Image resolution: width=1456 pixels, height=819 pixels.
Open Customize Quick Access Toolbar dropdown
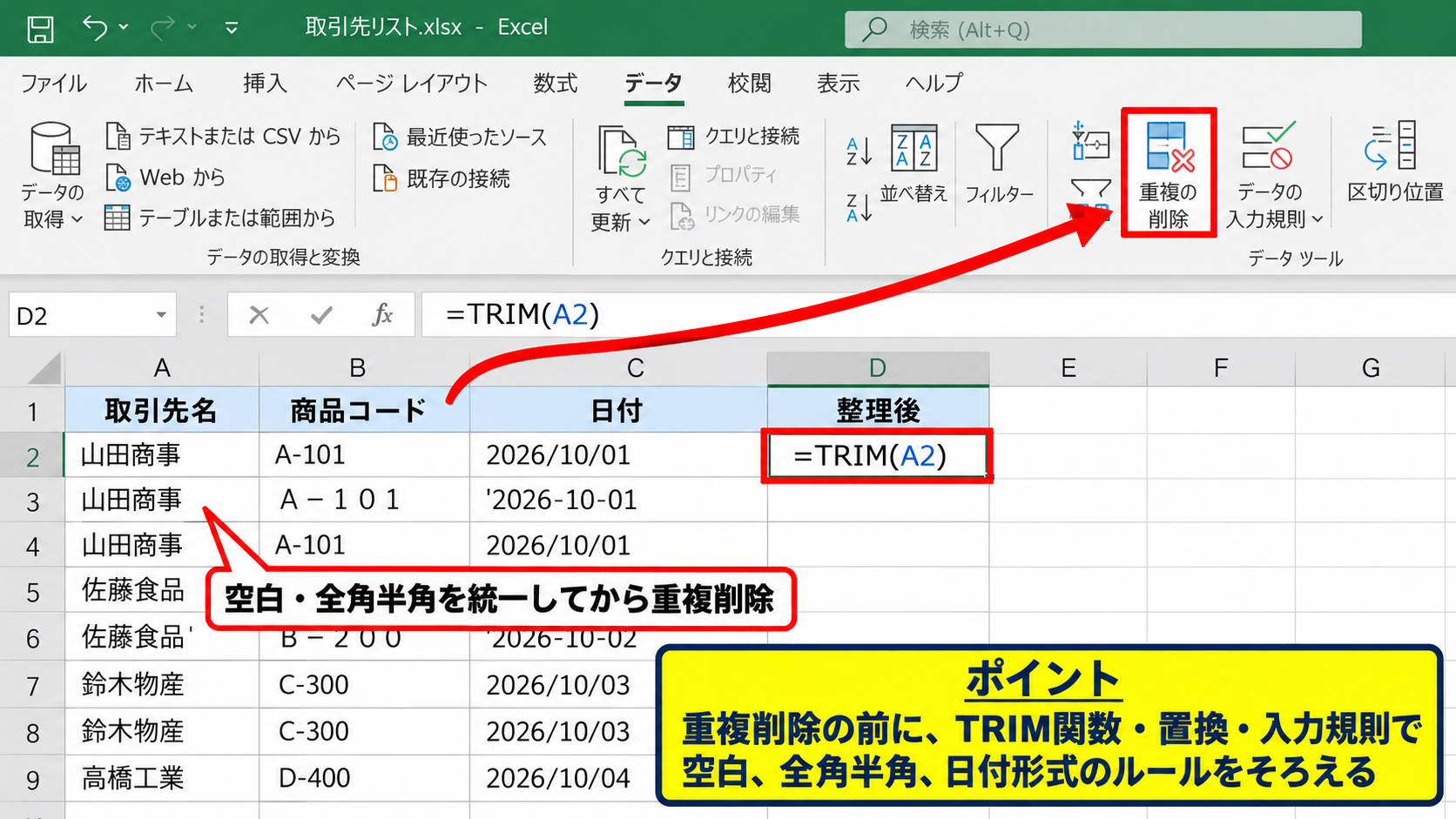click(232, 29)
